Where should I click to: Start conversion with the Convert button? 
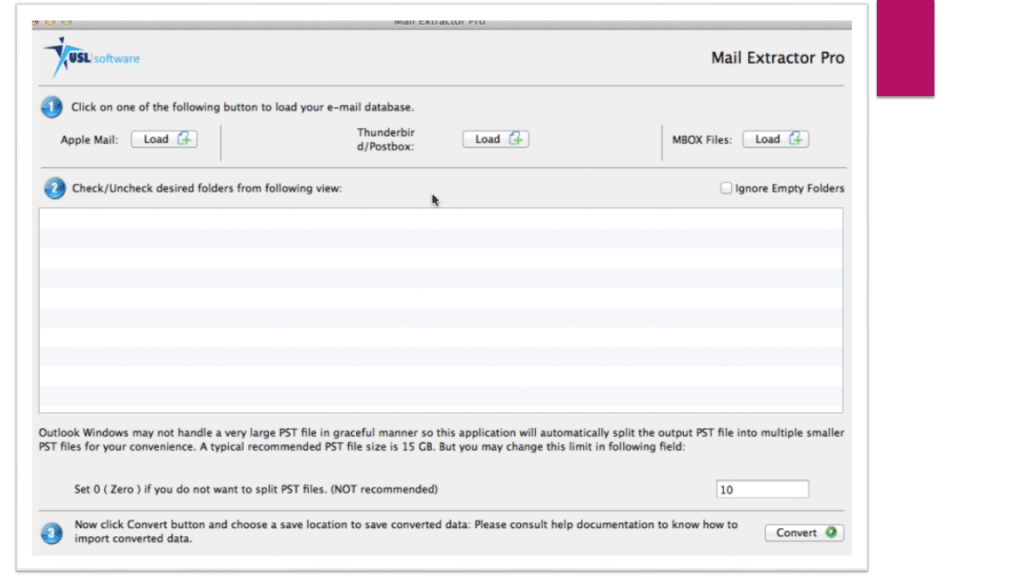pos(805,533)
